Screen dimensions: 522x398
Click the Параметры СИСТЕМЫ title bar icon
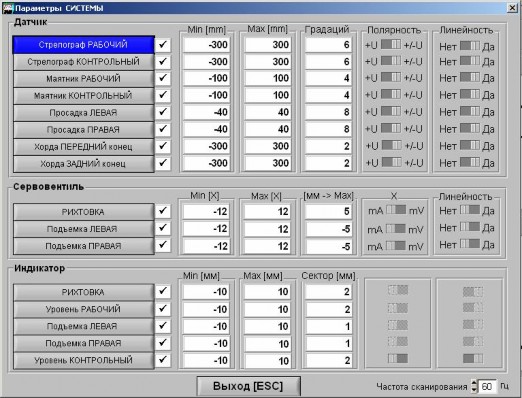[7, 8]
